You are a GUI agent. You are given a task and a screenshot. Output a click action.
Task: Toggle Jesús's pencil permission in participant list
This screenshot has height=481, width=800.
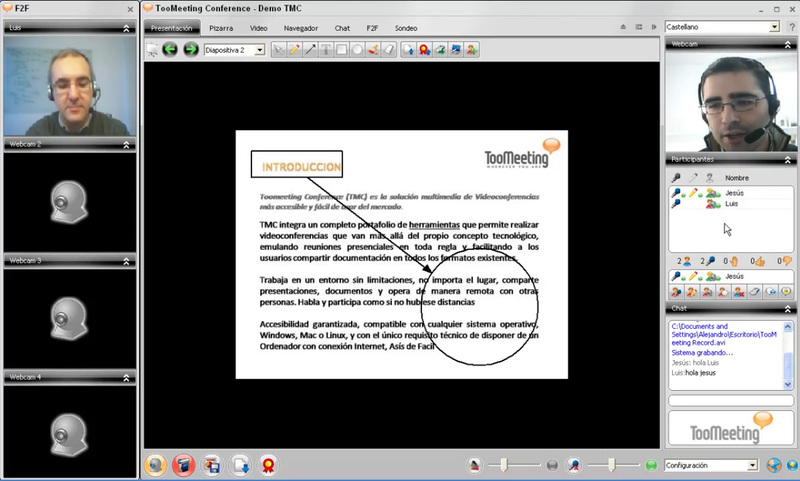693,193
